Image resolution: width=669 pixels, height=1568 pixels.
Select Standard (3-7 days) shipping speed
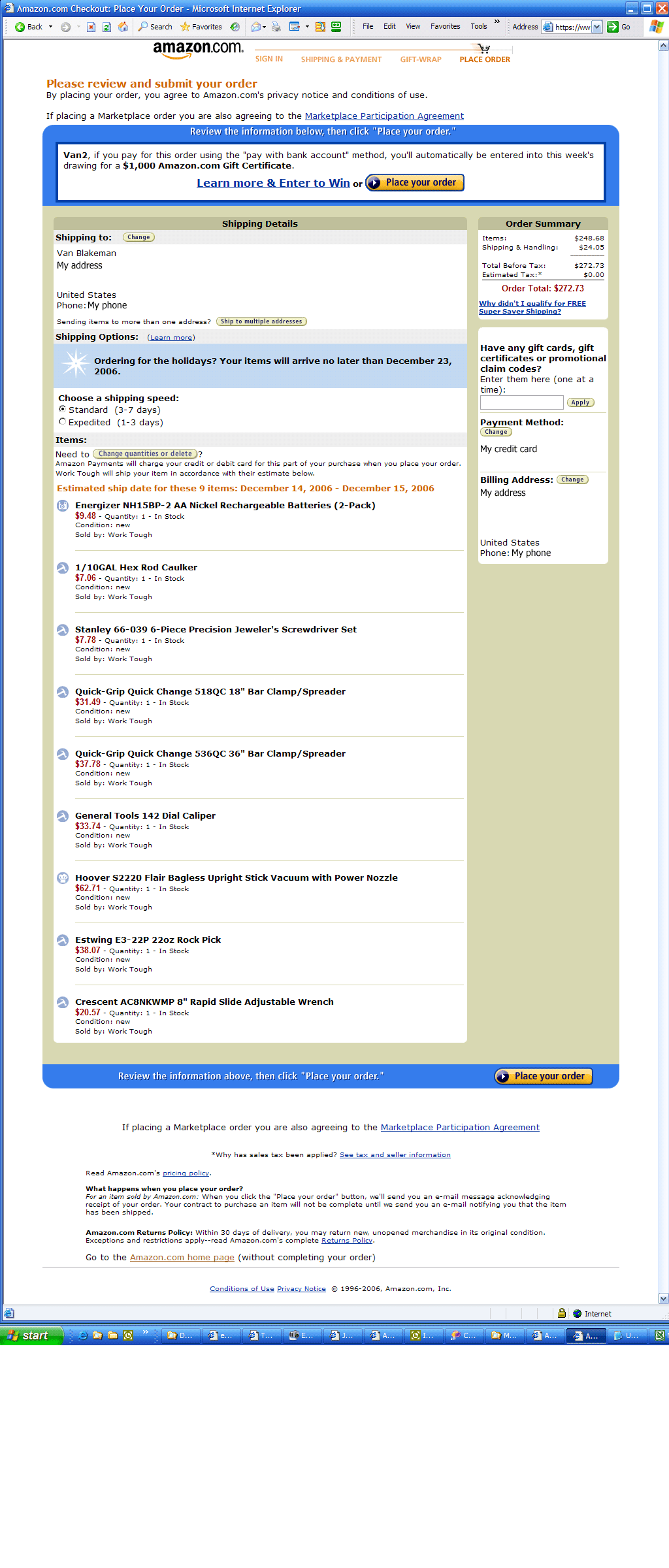tap(63, 409)
